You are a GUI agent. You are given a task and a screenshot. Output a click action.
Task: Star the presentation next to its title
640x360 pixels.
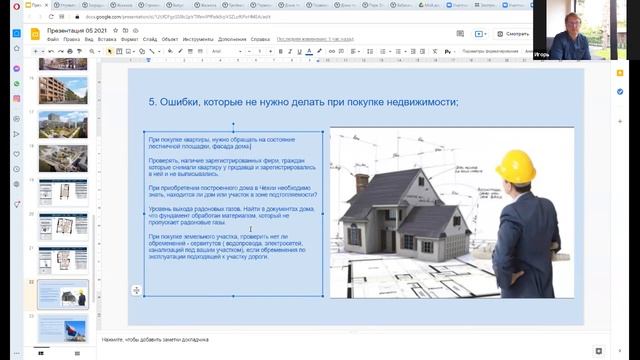click(x=116, y=31)
